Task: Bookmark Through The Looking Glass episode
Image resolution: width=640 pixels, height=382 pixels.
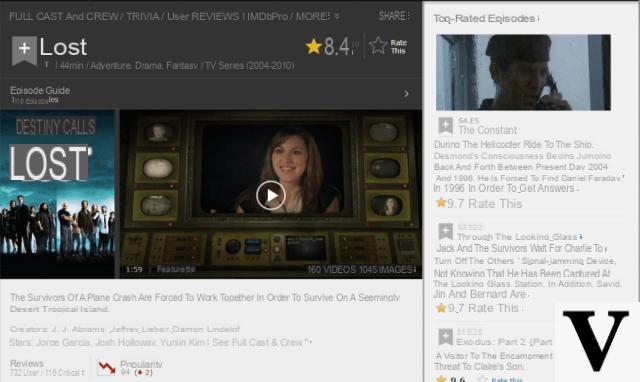Action: [445, 231]
